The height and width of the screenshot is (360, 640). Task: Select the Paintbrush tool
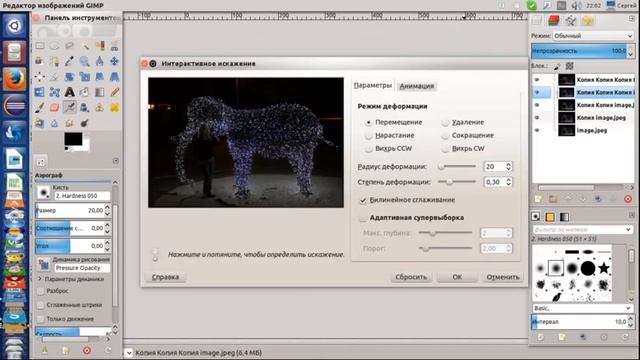(x=40, y=108)
